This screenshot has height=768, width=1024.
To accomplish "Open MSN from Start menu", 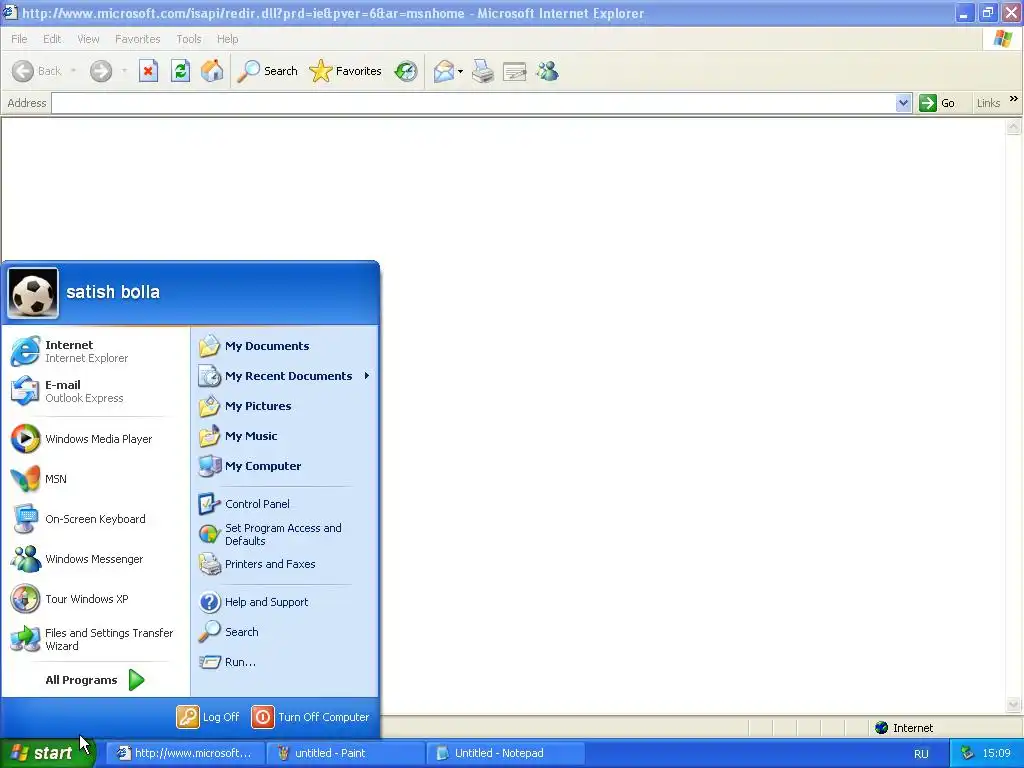I will [x=95, y=479].
